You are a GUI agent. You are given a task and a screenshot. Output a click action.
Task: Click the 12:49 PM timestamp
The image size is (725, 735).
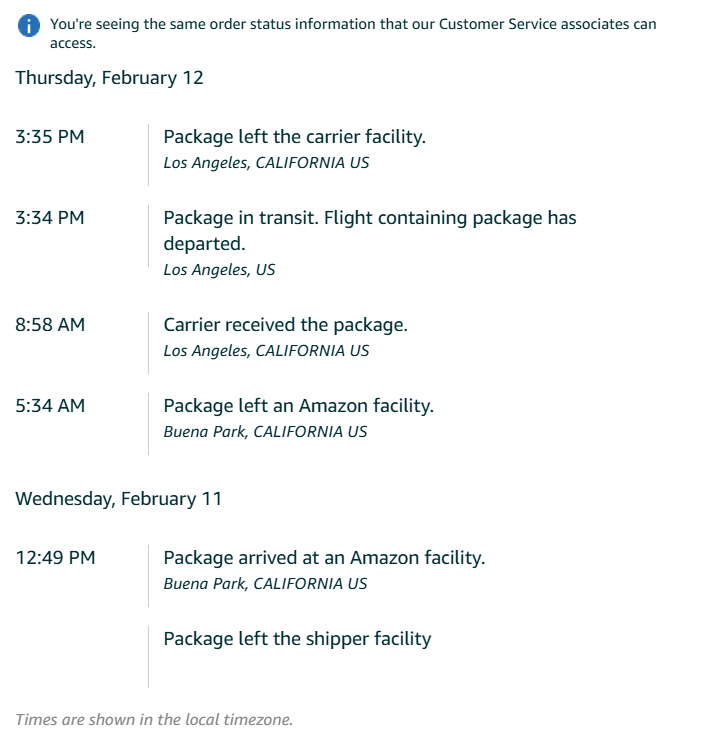tap(55, 558)
